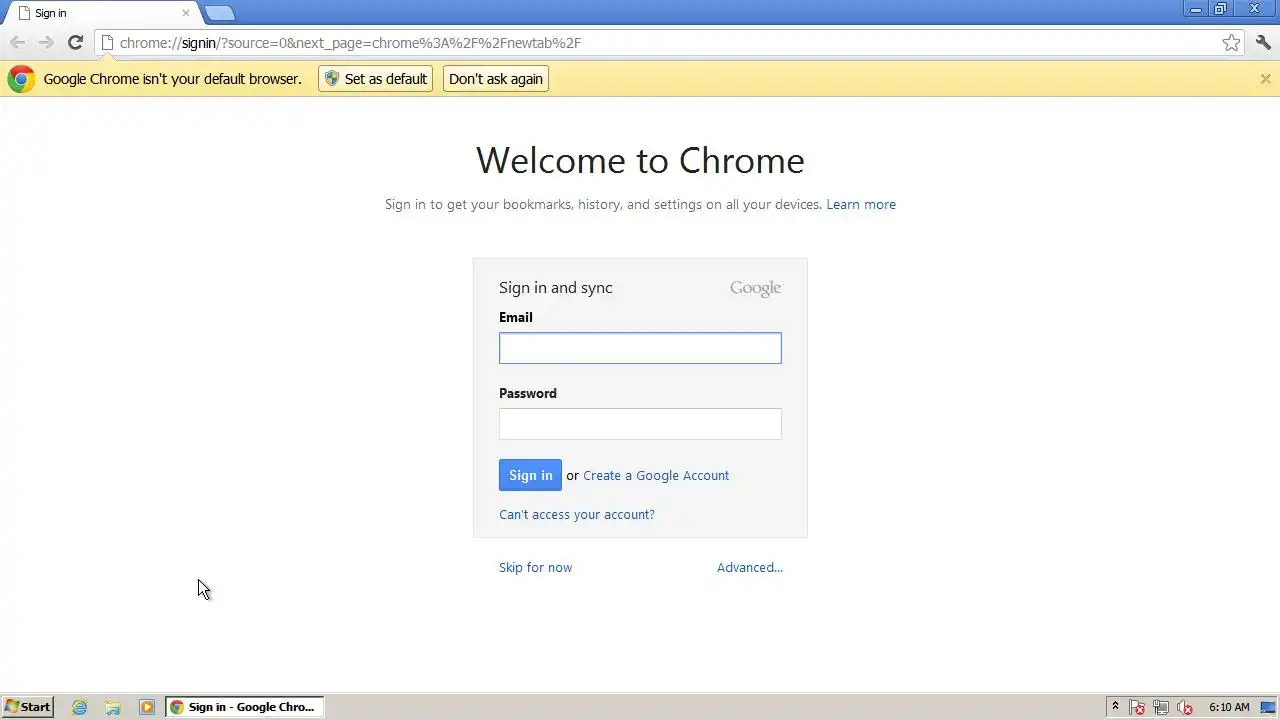Bookmark this page with the star icon
Viewport: 1280px width, 720px height.
tap(1231, 42)
